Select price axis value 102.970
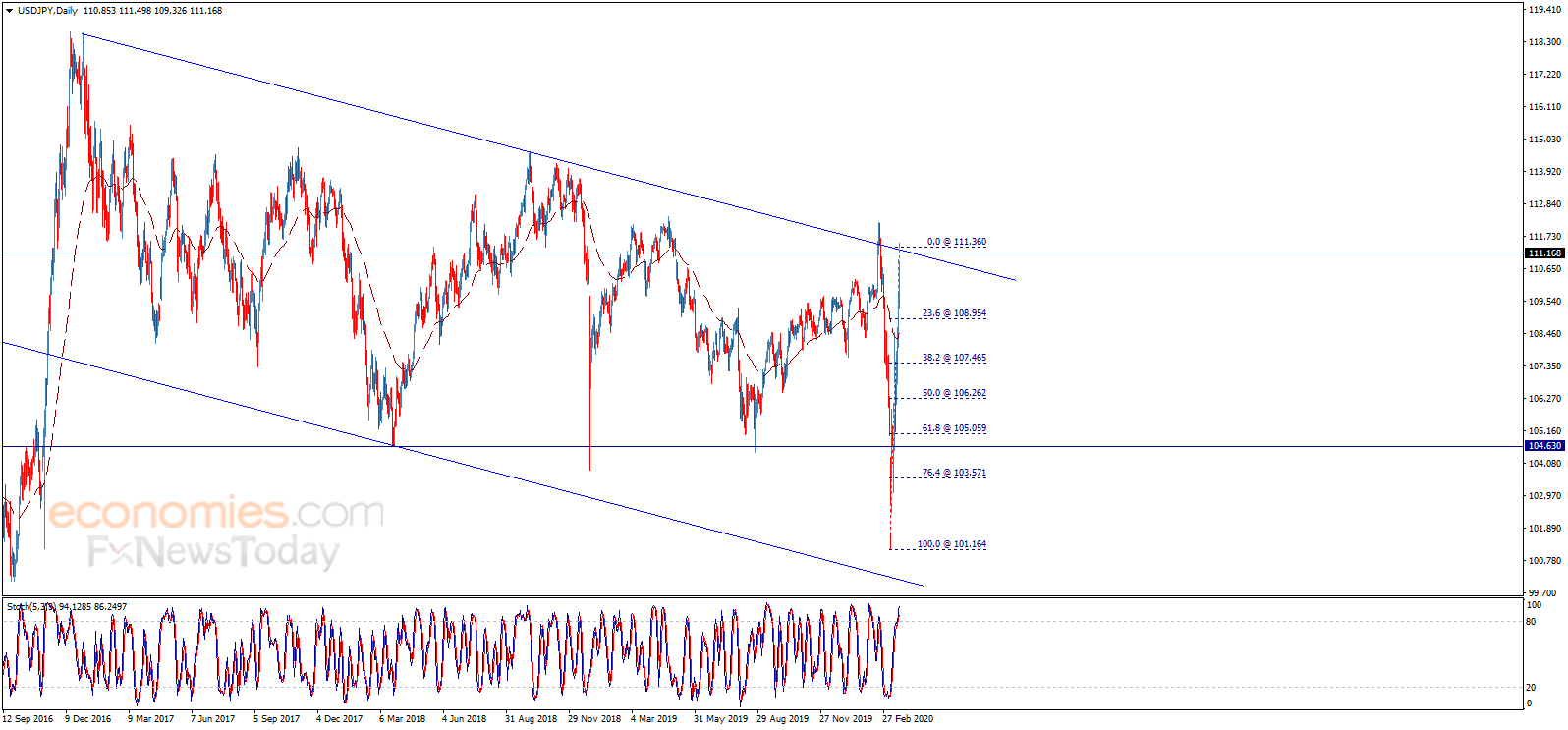 click(x=1544, y=496)
